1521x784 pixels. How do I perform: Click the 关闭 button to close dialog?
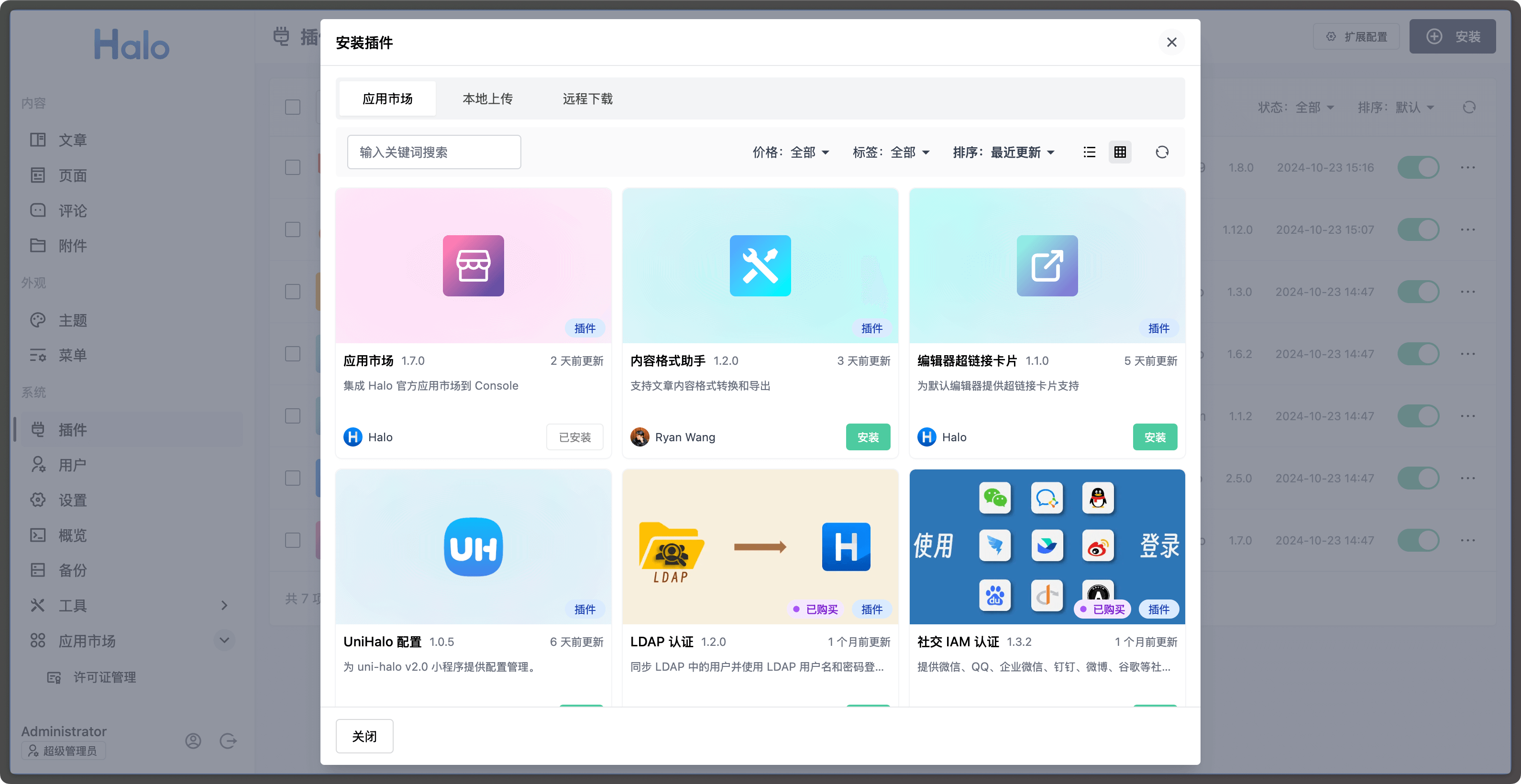364,736
